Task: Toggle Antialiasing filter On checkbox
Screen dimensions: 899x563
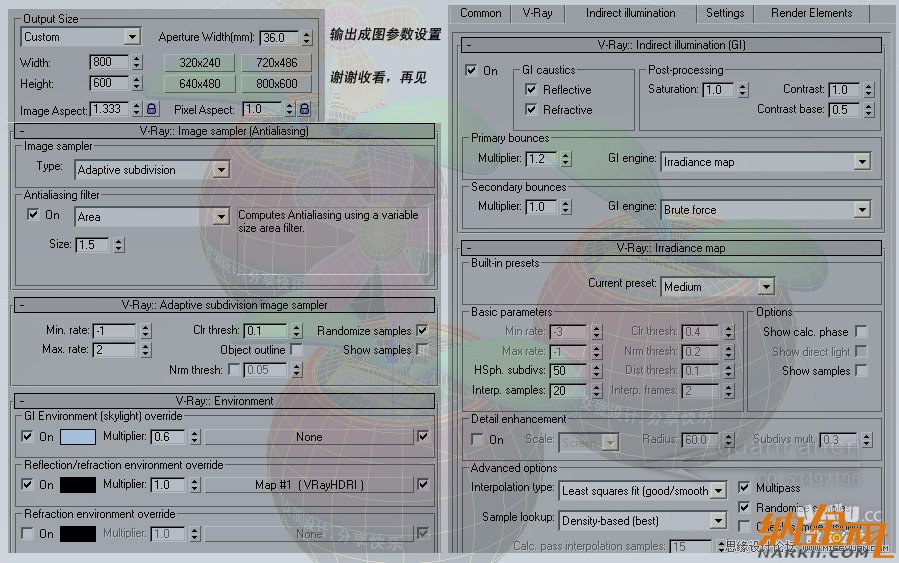Action: [x=33, y=214]
